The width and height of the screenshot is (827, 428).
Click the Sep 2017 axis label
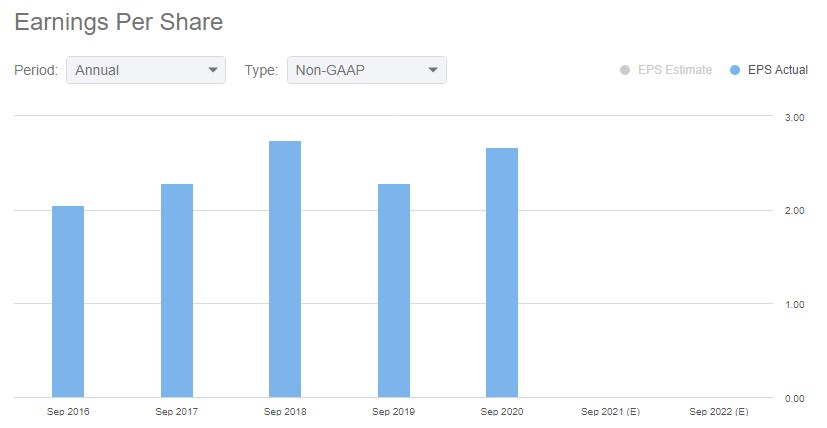click(177, 412)
